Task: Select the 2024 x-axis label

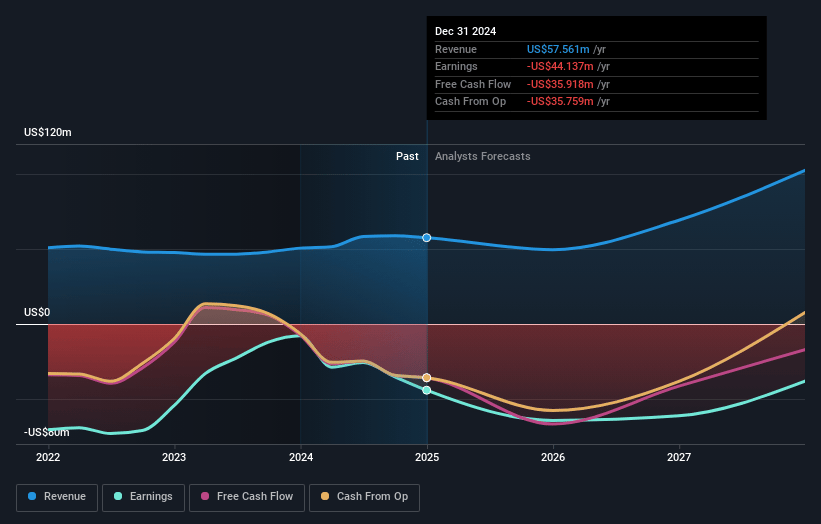Action: coord(301,457)
